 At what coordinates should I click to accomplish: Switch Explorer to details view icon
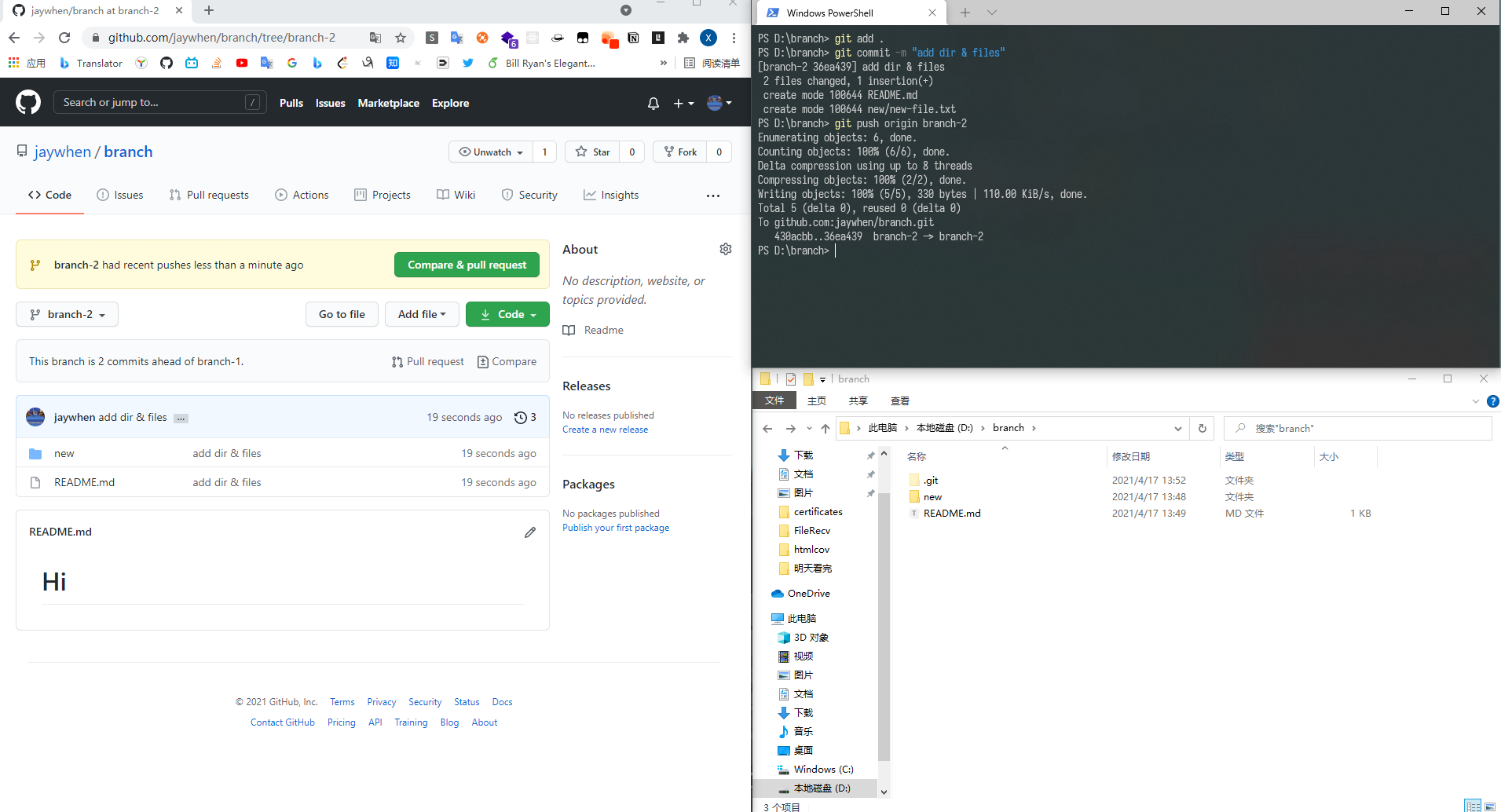click(x=1473, y=806)
